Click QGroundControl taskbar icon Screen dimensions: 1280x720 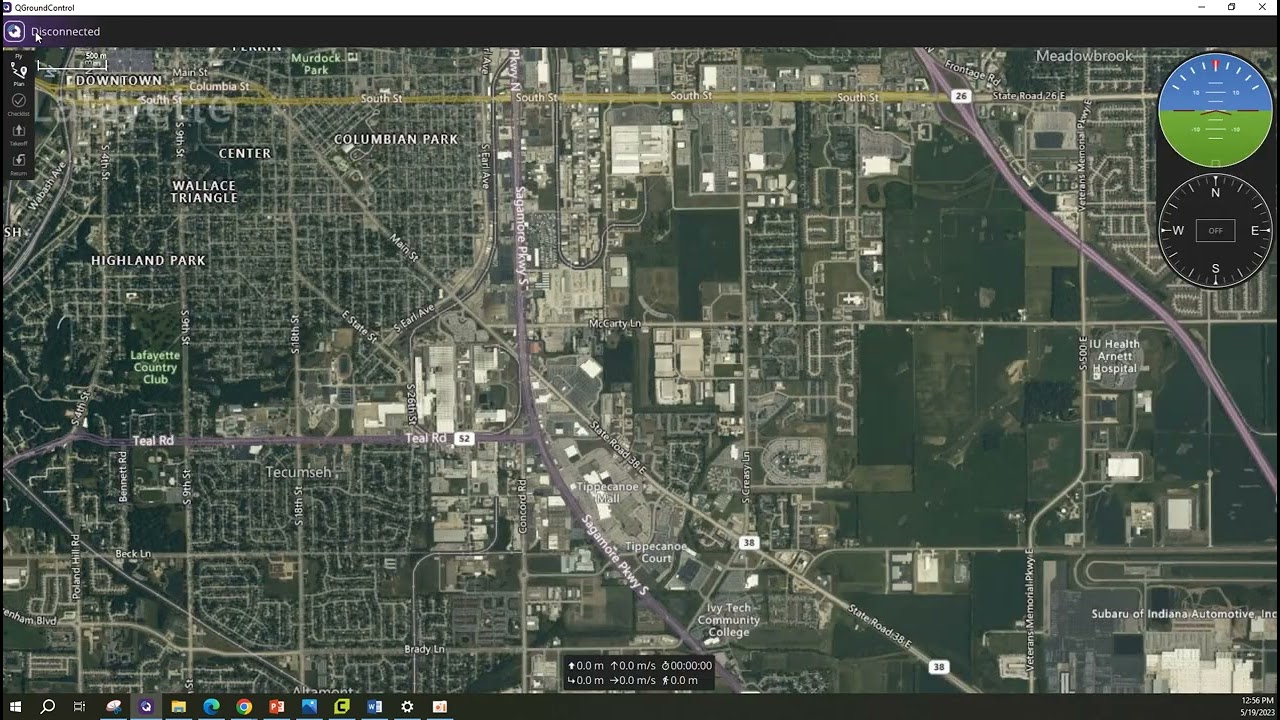[146, 707]
